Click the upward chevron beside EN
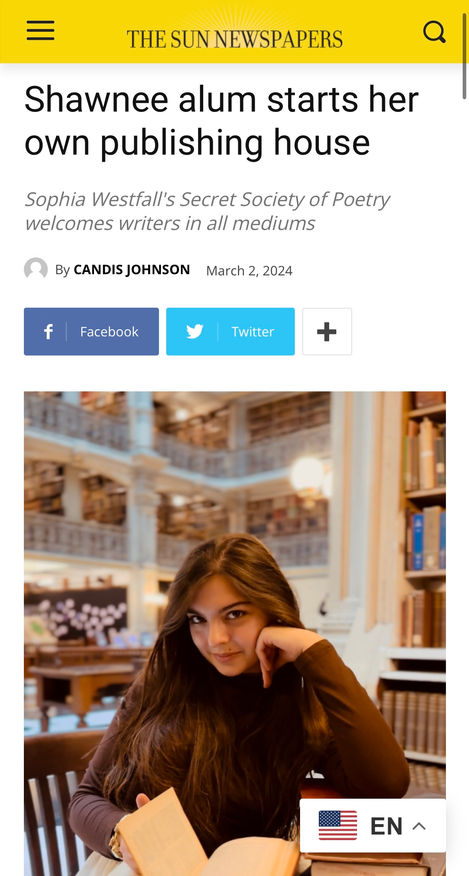This screenshot has width=469, height=876. pyautogui.click(x=419, y=826)
